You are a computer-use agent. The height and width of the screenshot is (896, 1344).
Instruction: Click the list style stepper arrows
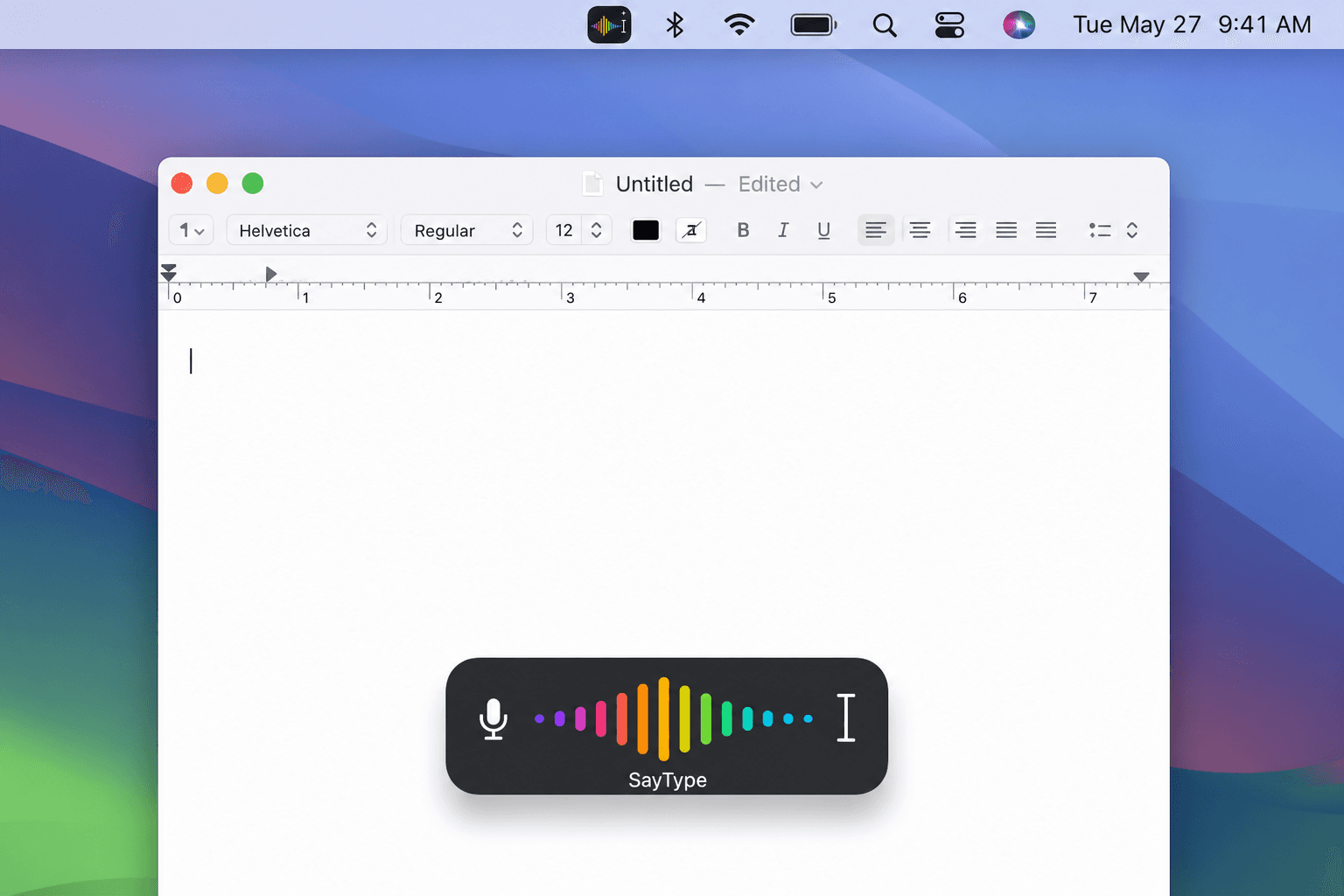(x=1132, y=230)
